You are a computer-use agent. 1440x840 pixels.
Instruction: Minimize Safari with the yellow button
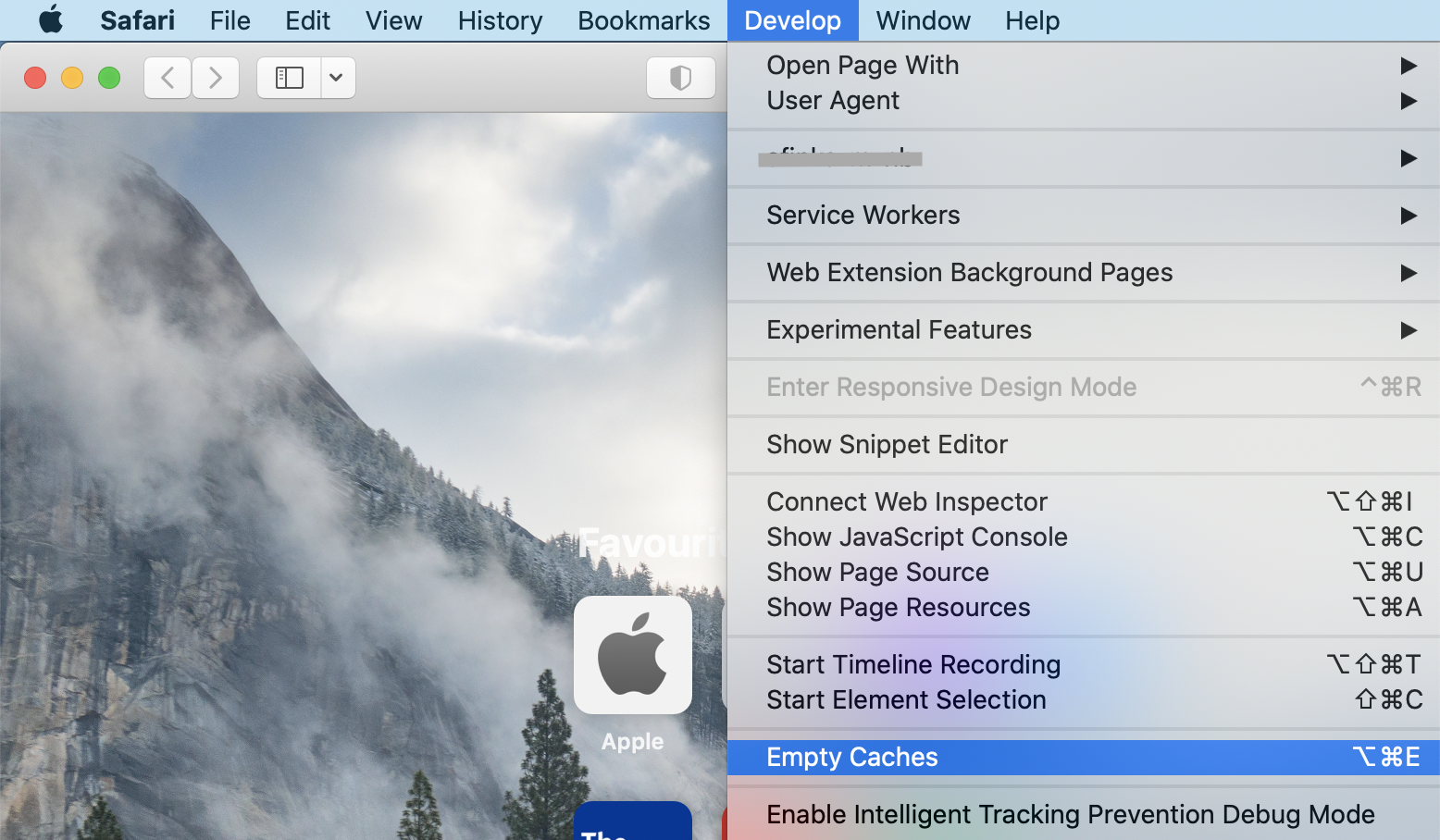point(72,78)
